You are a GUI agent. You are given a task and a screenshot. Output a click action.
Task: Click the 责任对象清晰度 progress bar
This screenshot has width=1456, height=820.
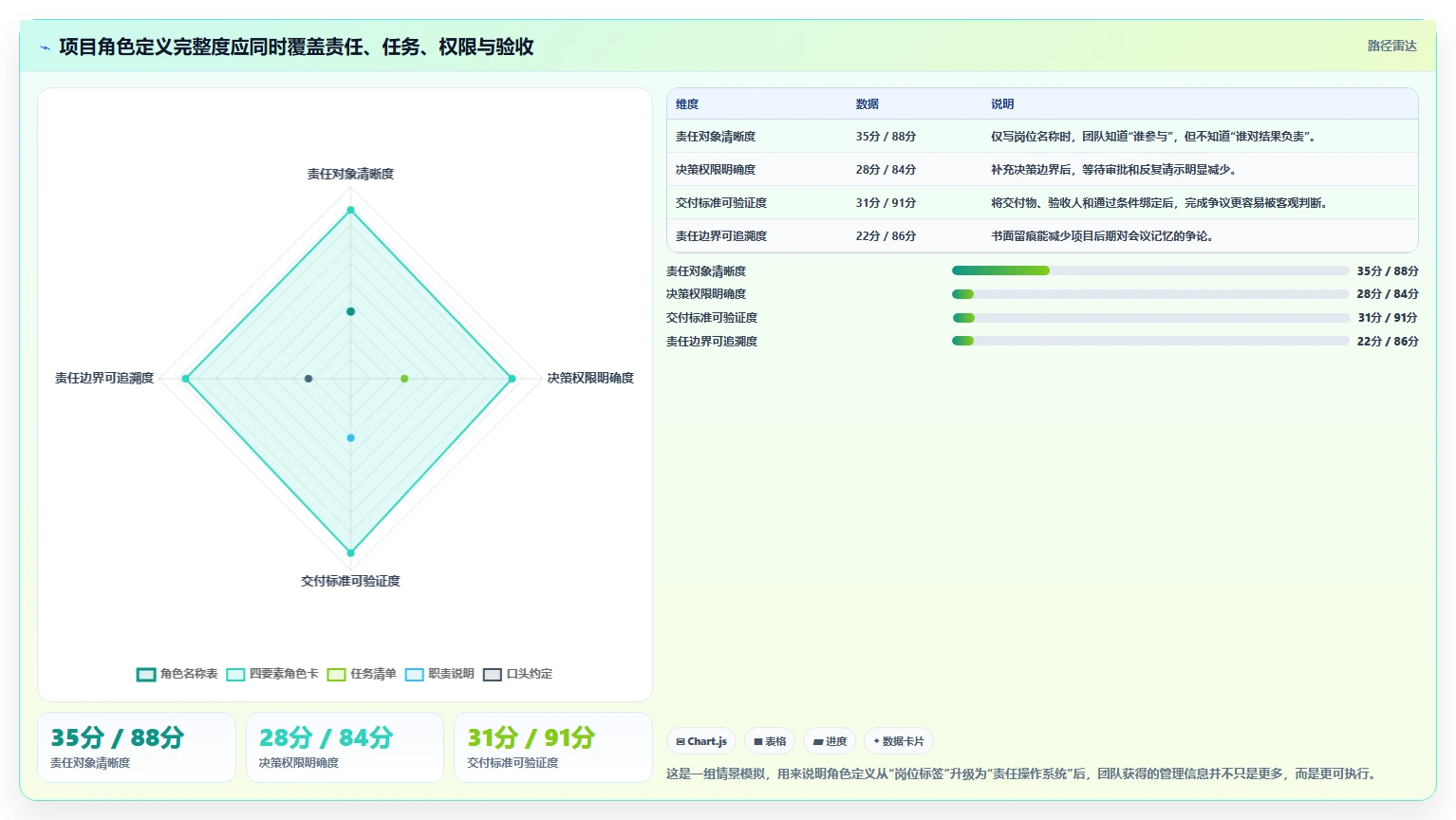[x=1150, y=270]
